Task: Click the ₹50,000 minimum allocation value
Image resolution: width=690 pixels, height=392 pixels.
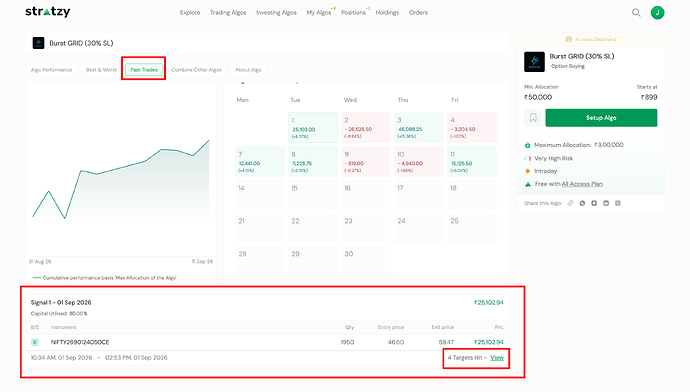Action: click(x=538, y=97)
